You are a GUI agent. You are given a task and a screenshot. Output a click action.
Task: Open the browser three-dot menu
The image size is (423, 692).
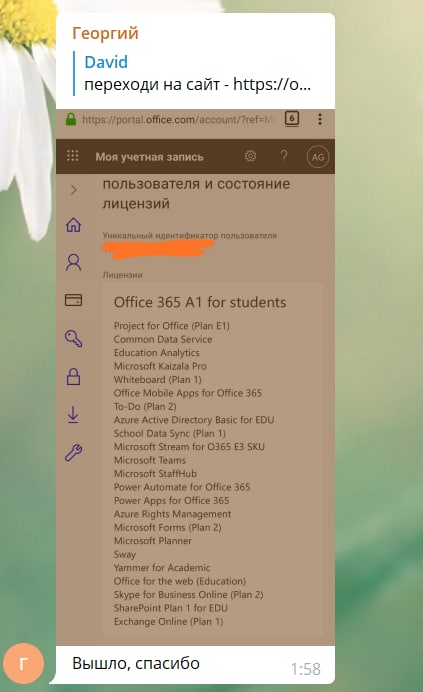click(x=320, y=119)
